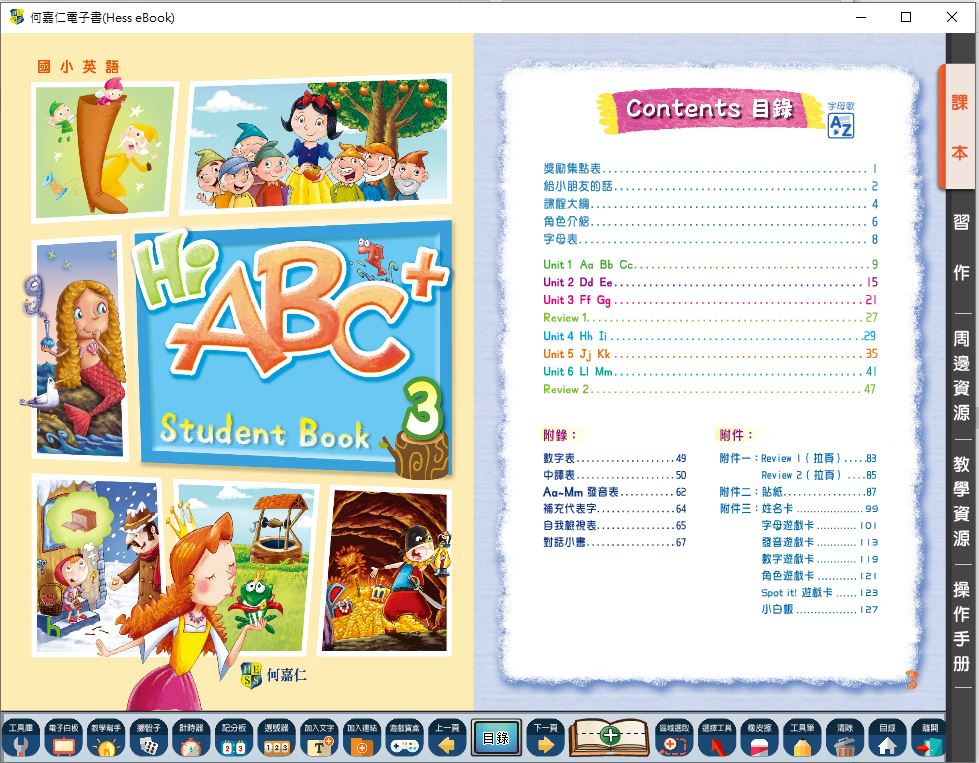Go to next page with 下一頁

coord(545,738)
